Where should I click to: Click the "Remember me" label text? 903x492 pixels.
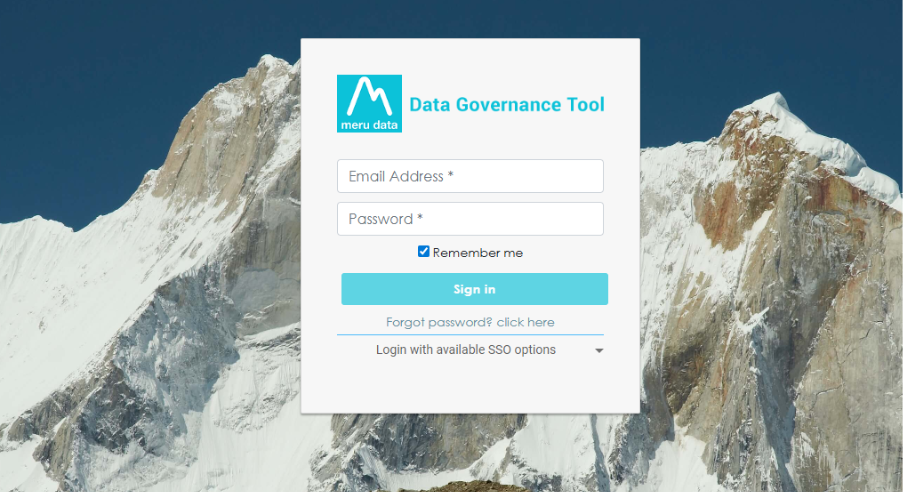(477, 253)
